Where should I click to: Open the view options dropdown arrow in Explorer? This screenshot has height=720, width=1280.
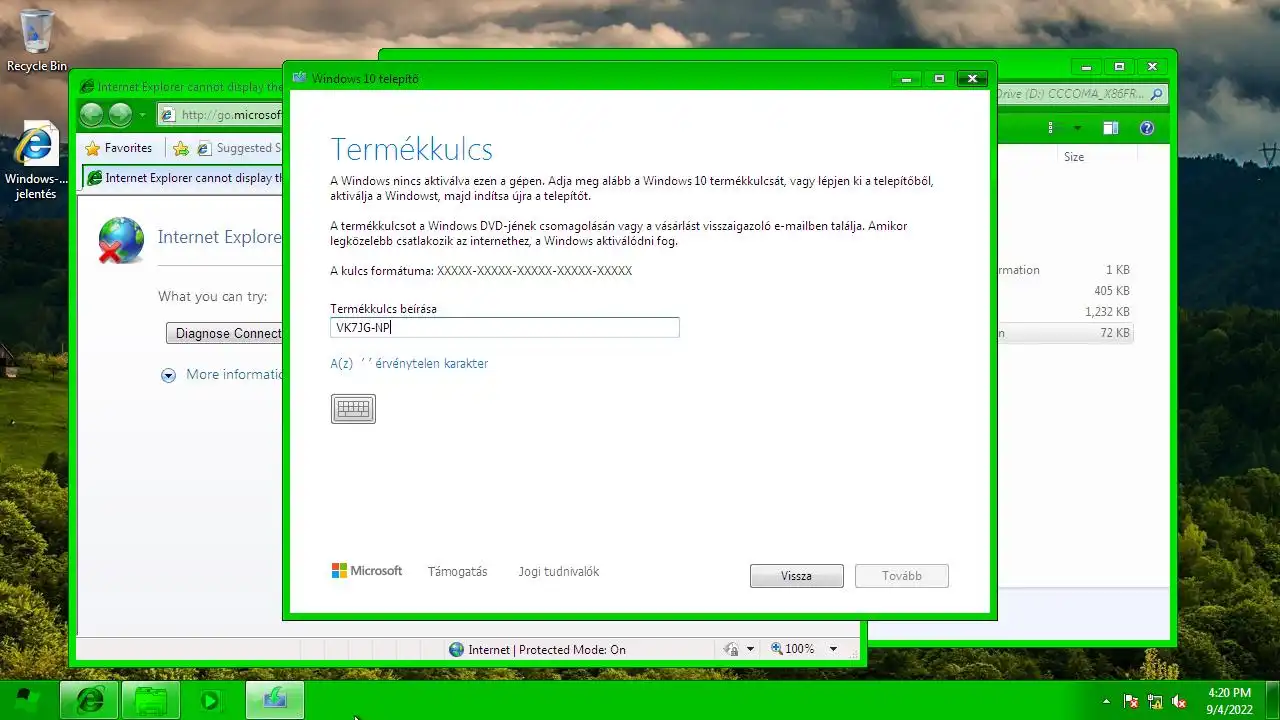(1077, 128)
